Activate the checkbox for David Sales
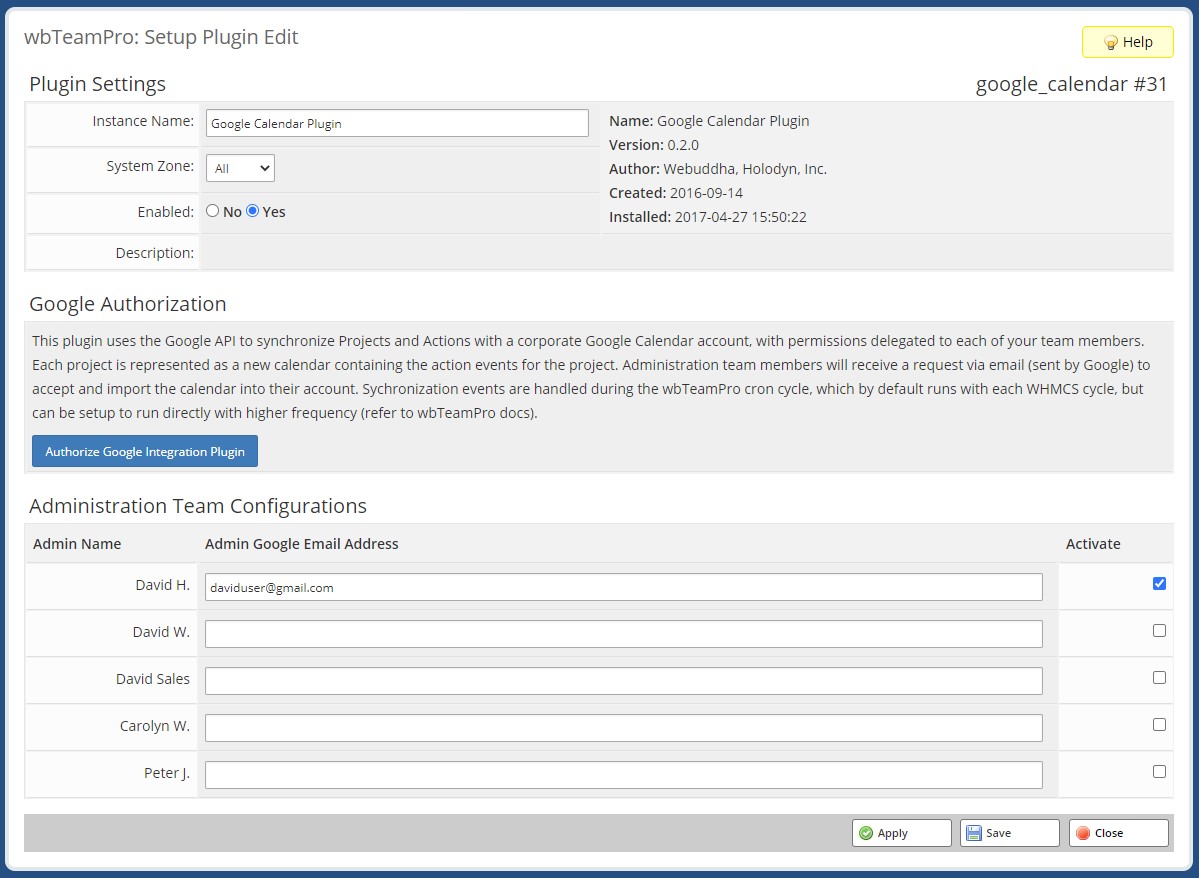1199x878 pixels. tap(1159, 677)
